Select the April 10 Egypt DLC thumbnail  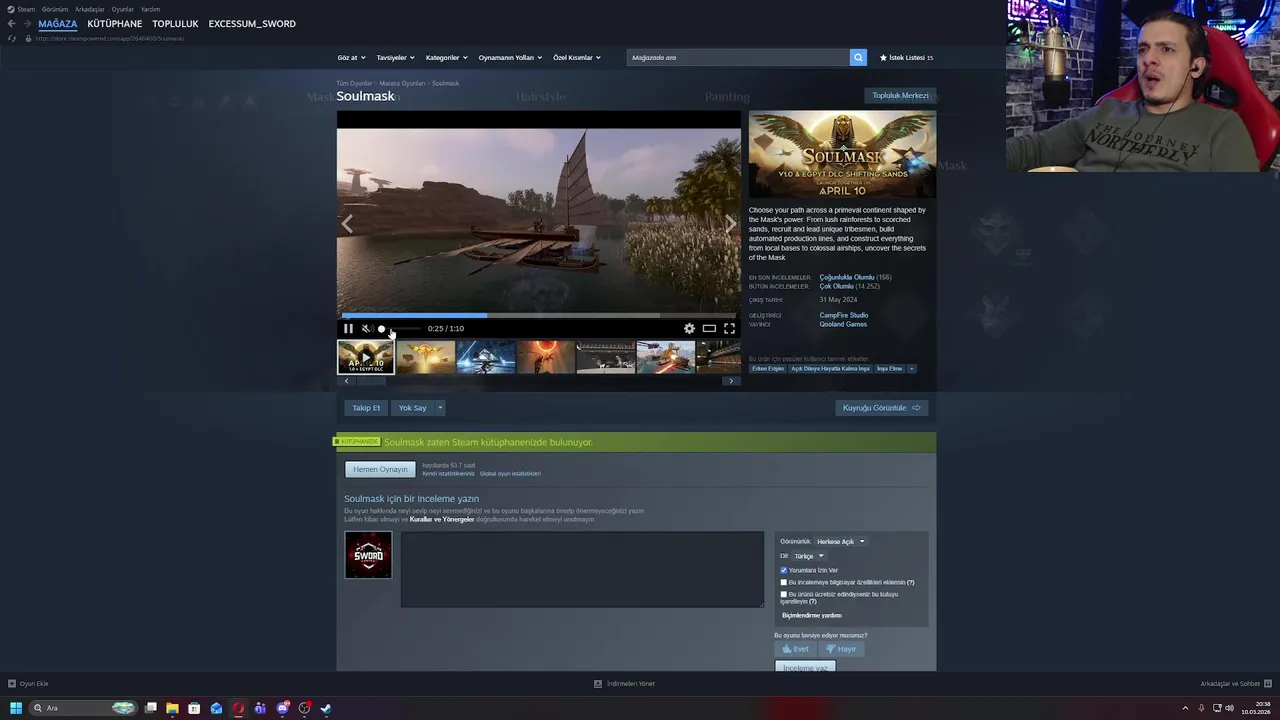(366, 357)
